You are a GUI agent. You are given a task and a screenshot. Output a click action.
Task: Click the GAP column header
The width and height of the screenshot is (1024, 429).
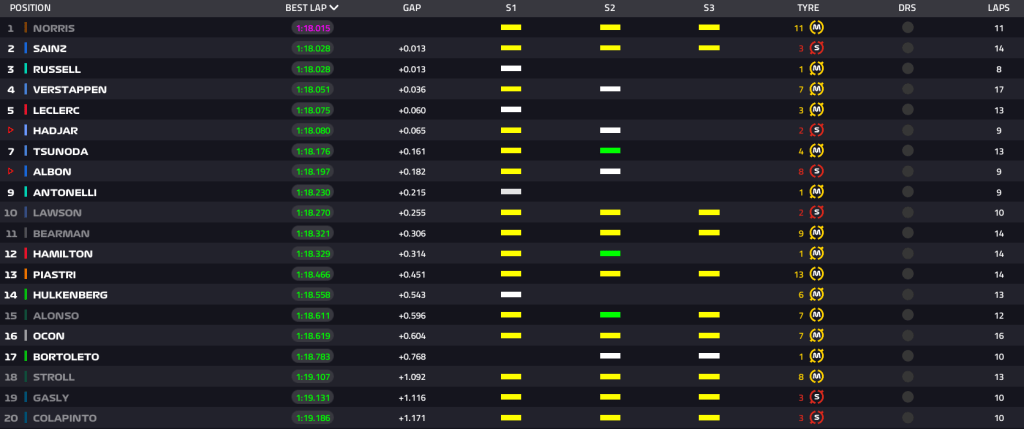pos(412,8)
